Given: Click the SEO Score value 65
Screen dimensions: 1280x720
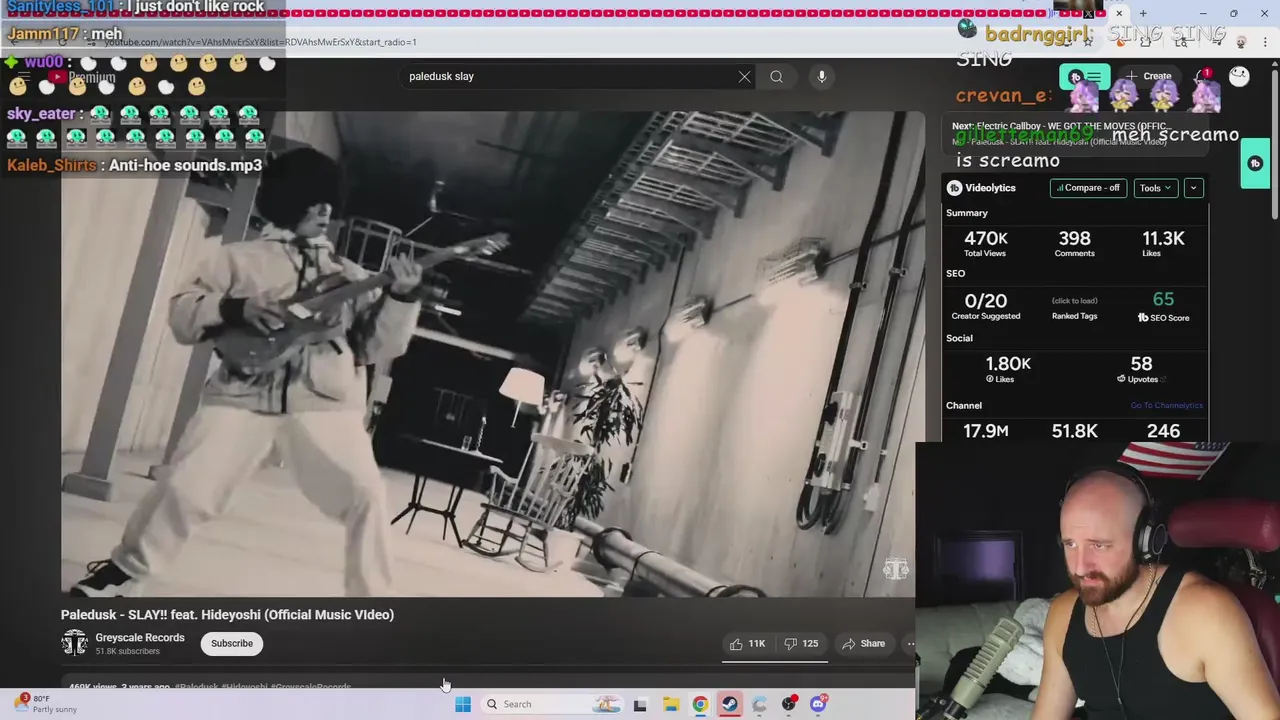Looking at the screenshot, I should pyautogui.click(x=1163, y=299).
